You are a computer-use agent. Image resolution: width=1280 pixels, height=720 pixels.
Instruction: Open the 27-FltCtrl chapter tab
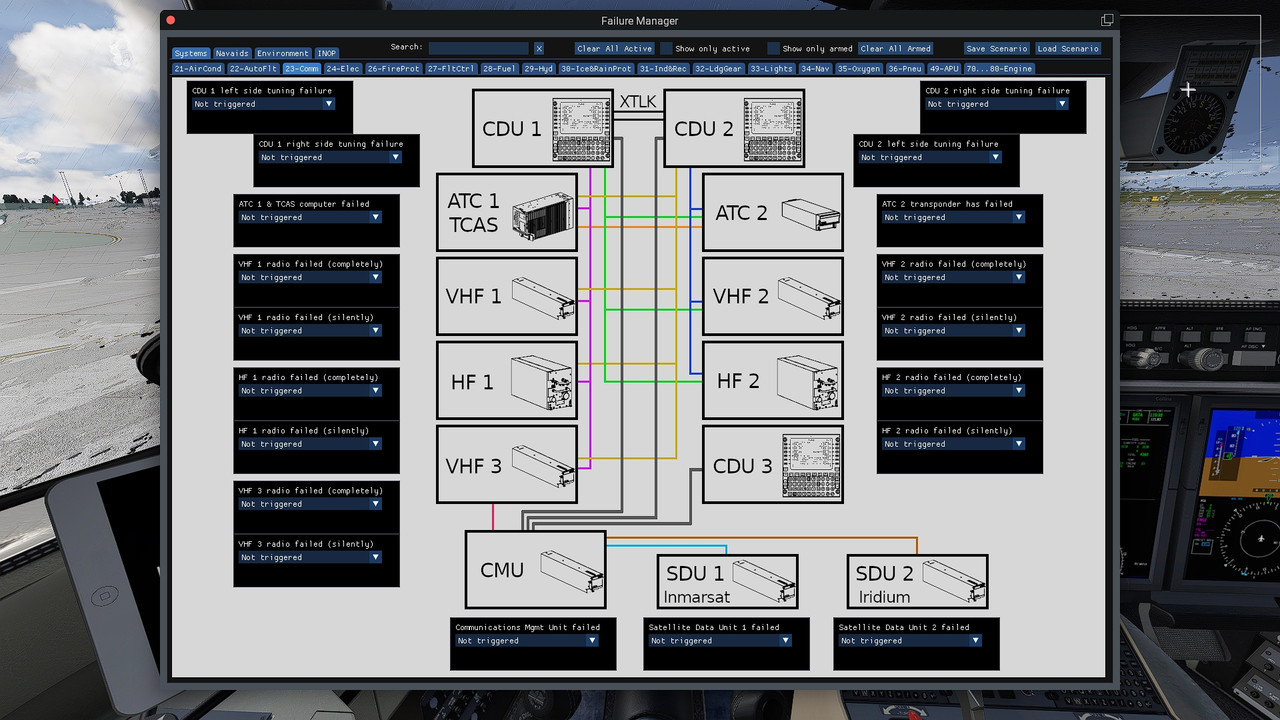point(452,69)
